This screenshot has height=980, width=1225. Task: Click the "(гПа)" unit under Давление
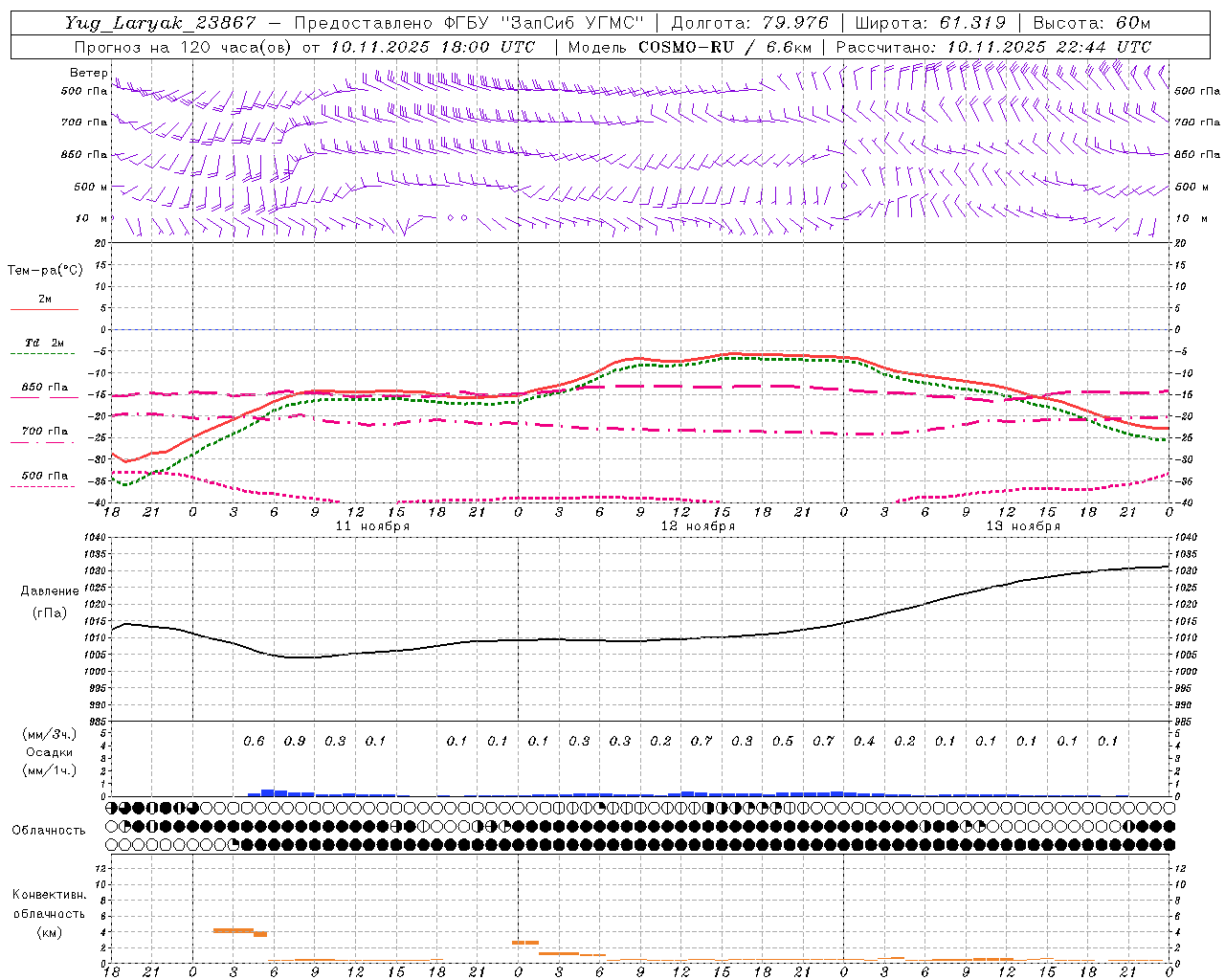50,613
